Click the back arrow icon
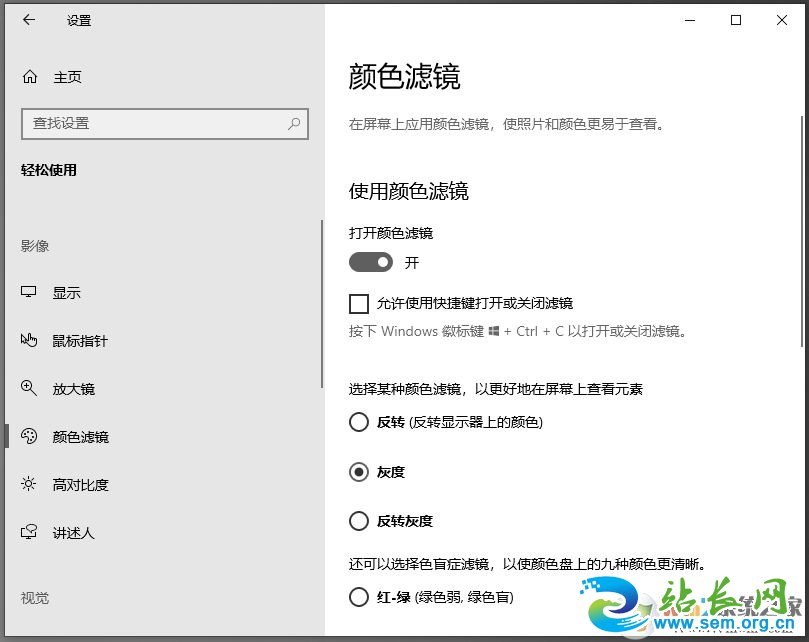This screenshot has width=809, height=642. click(27, 19)
